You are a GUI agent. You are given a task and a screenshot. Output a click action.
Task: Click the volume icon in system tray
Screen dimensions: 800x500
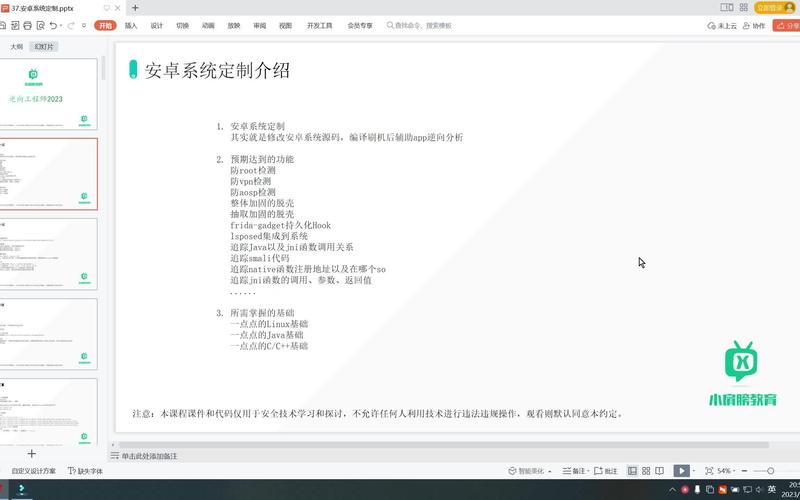pyautogui.click(x=759, y=490)
